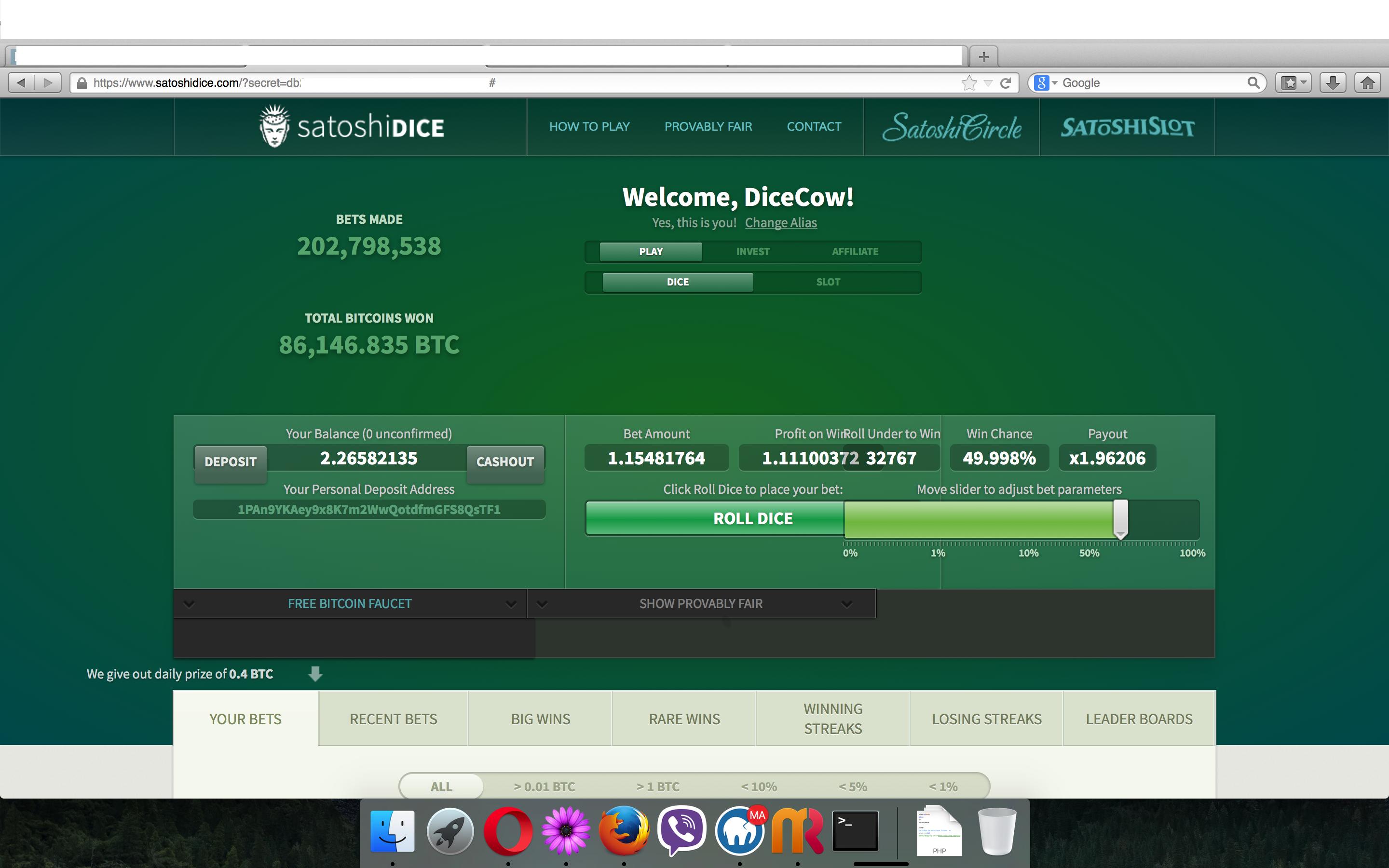1389x868 pixels.
Task: Click ROLL DICE to place bet
Action: (715, 518)
